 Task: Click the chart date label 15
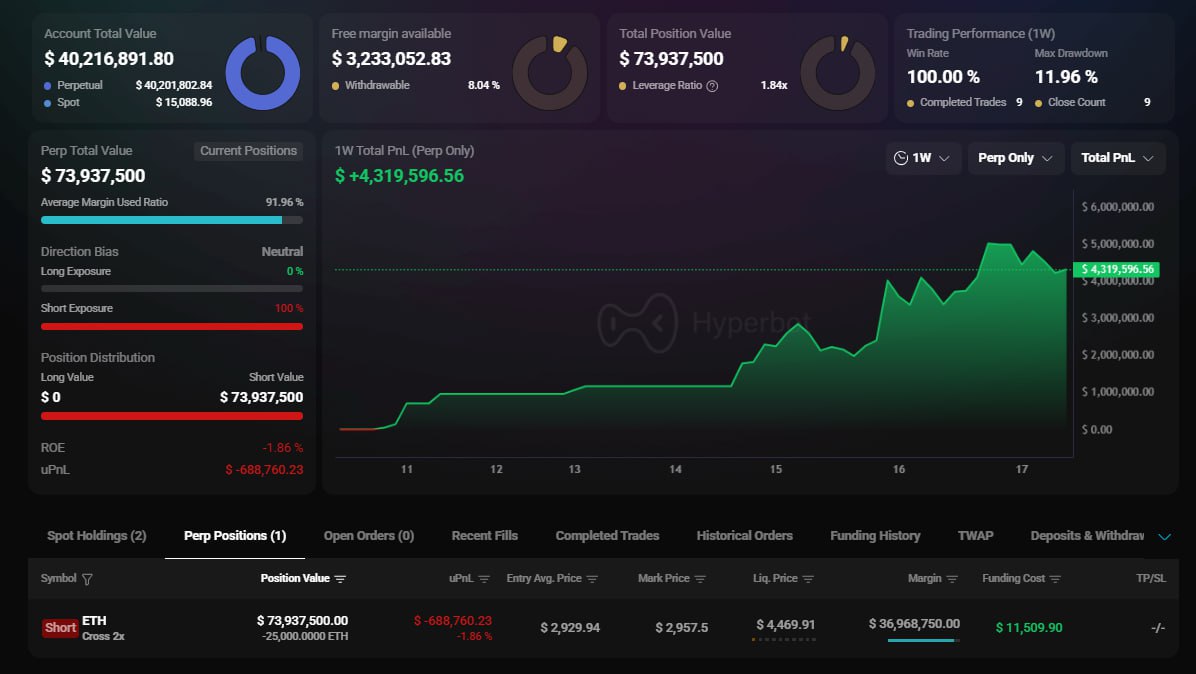776,470
